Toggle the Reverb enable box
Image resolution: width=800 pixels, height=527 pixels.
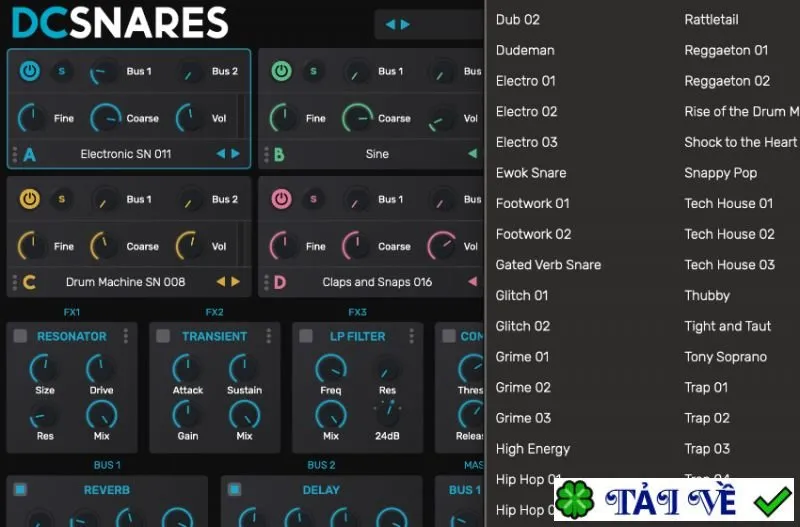coord(20,489)
